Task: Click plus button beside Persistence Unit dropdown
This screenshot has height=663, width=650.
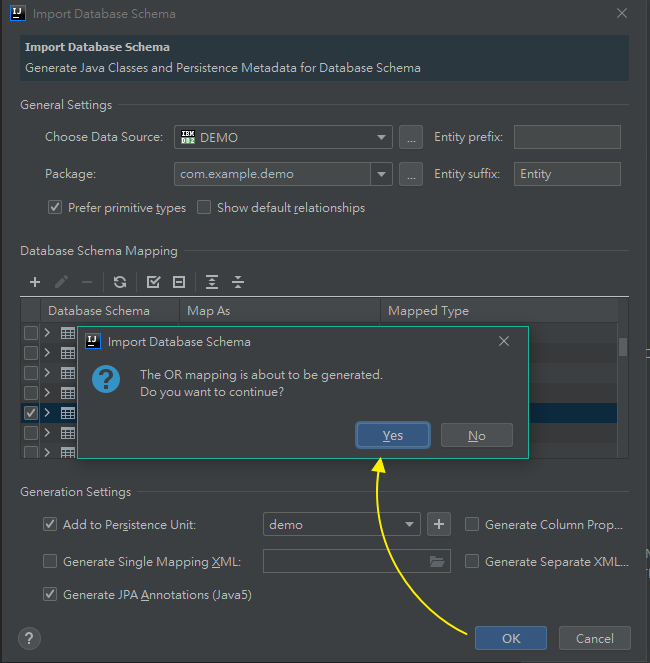Action: pyautogui.click(x=439, y=524)
